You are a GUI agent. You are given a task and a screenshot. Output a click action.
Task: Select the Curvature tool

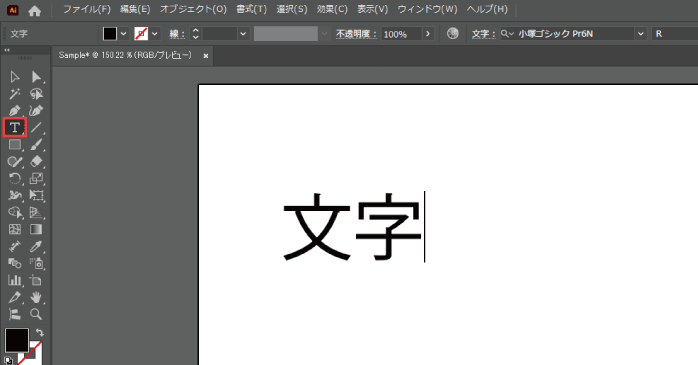point(36,110)
